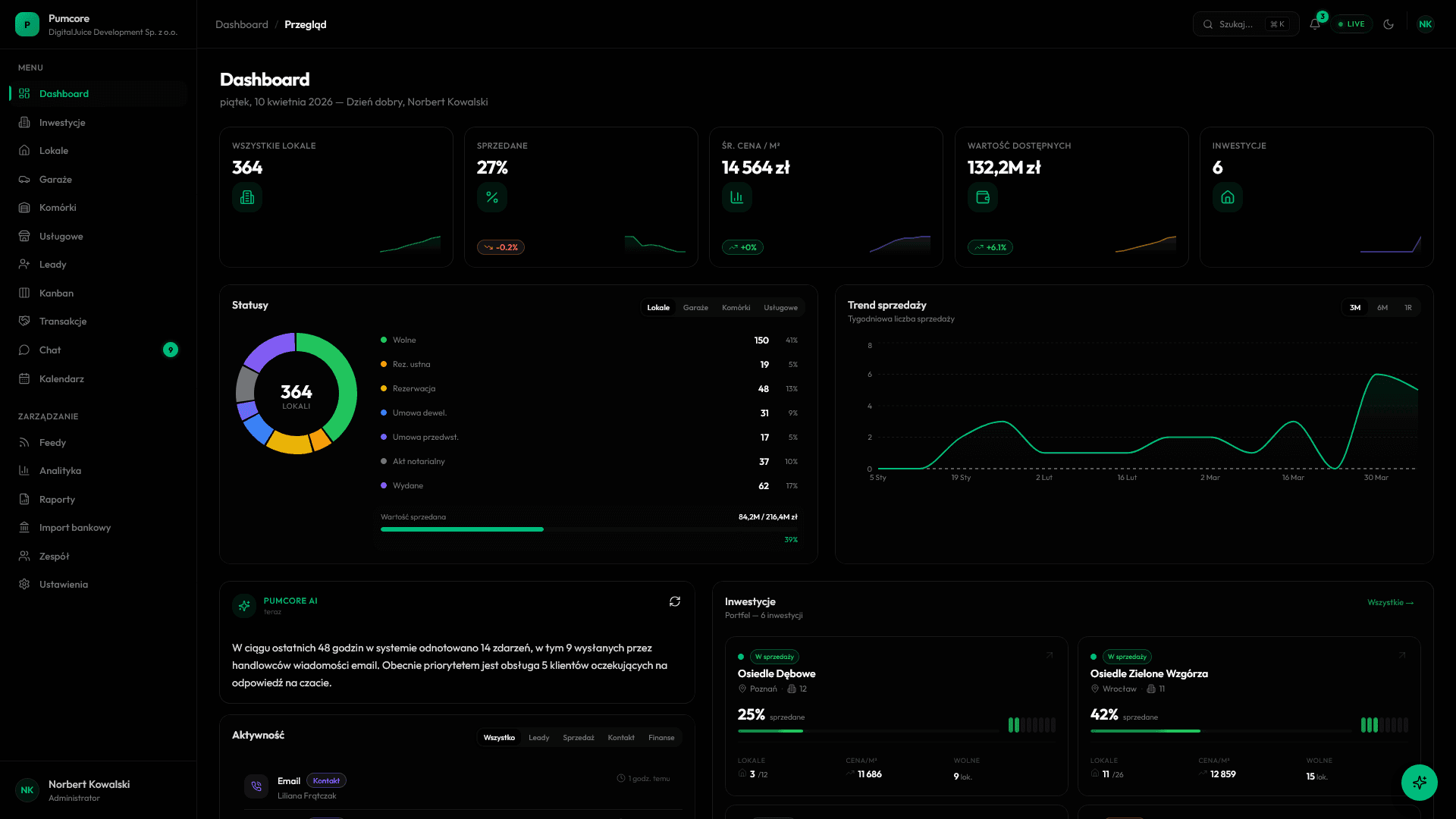Click the Szukaj search field
This screenshot has height=819, width=1456.
click(1244, 24)
